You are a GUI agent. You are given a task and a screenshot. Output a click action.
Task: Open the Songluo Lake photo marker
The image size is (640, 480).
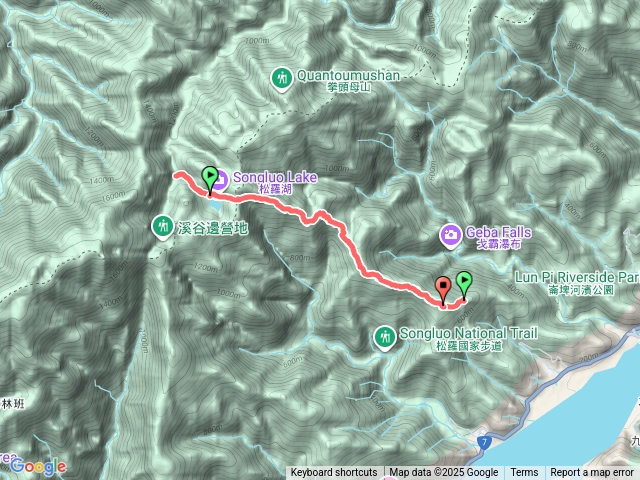[221, 180]
